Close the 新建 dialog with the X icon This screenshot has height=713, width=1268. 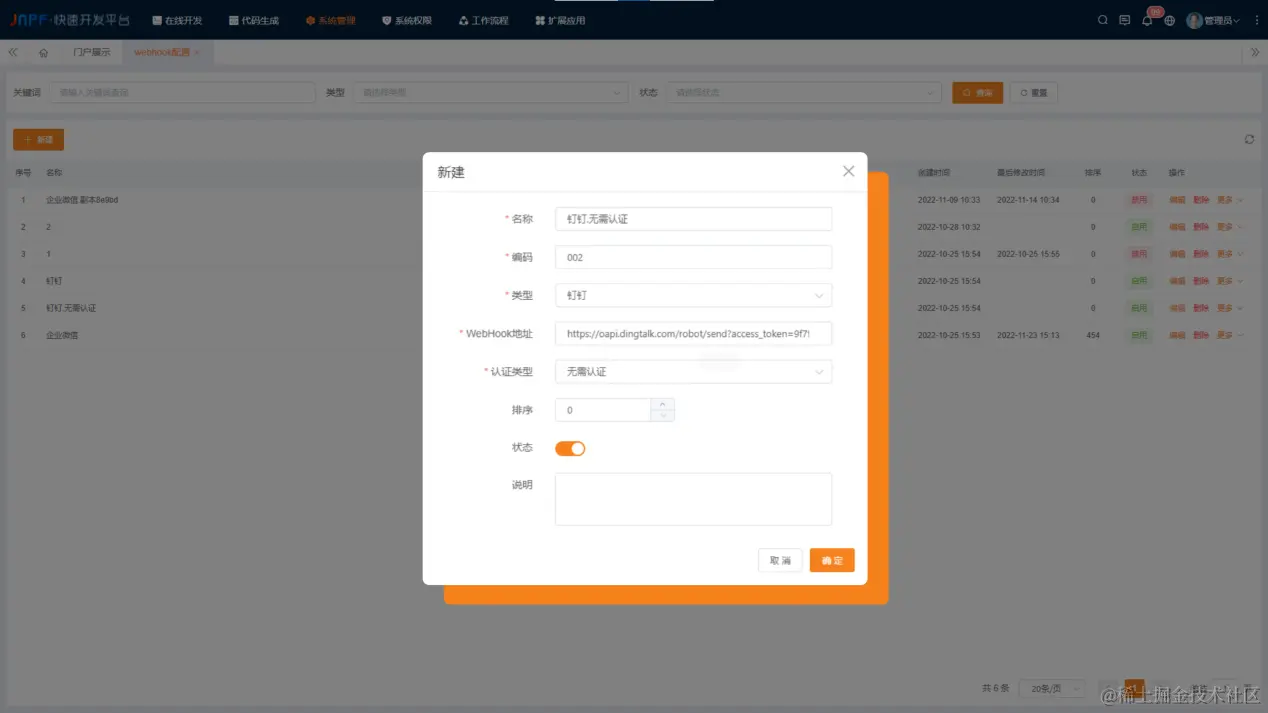point(848,171)
